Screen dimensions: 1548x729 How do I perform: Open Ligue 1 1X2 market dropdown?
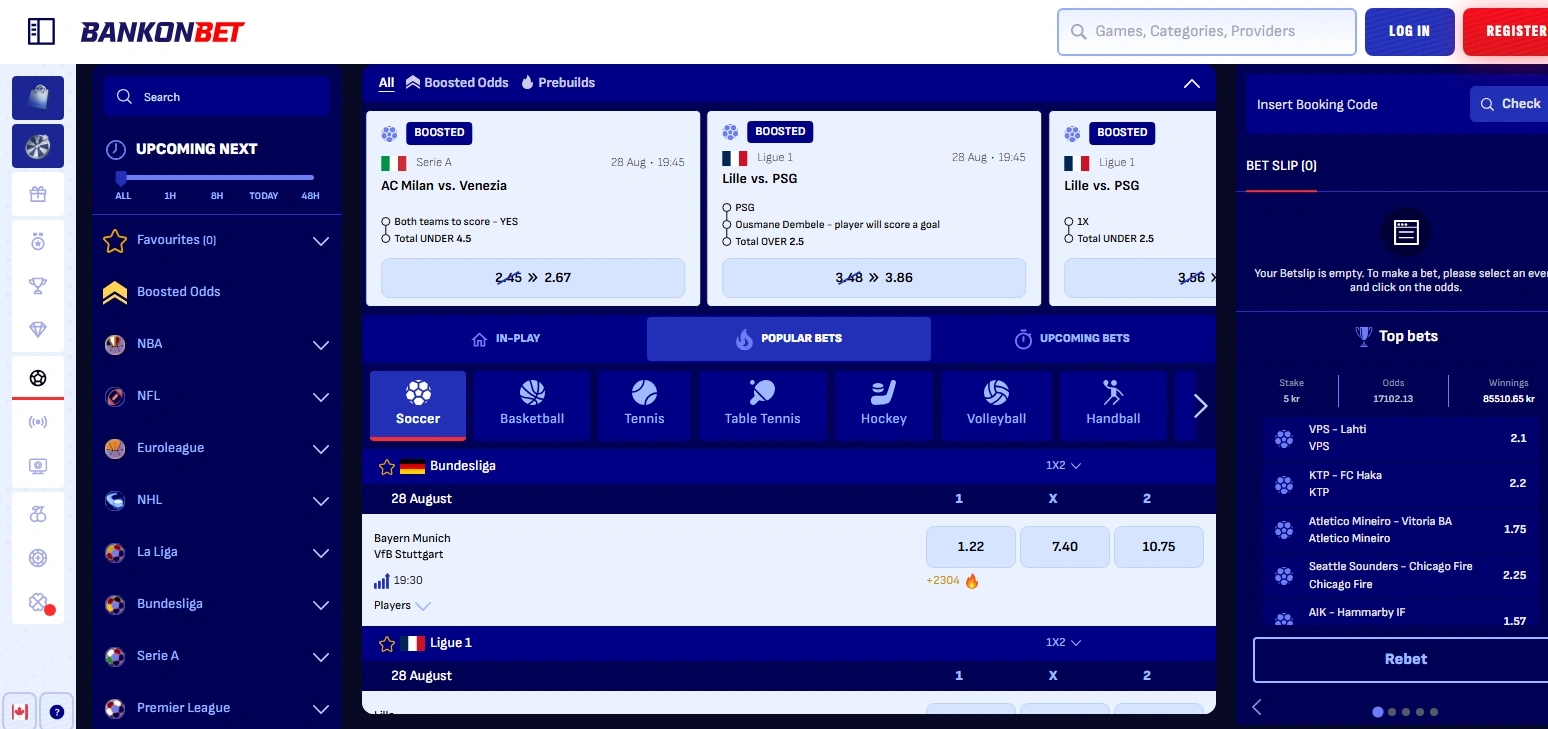[x=1063, y=642]
